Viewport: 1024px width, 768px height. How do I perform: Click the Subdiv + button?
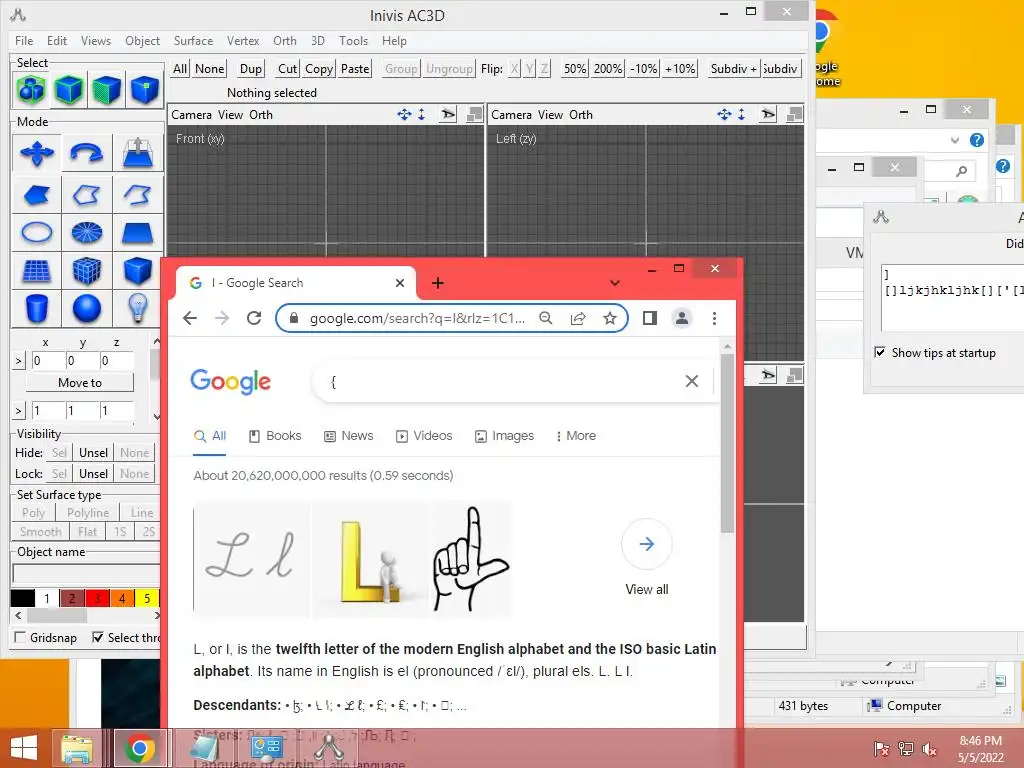tap(733, 69)
